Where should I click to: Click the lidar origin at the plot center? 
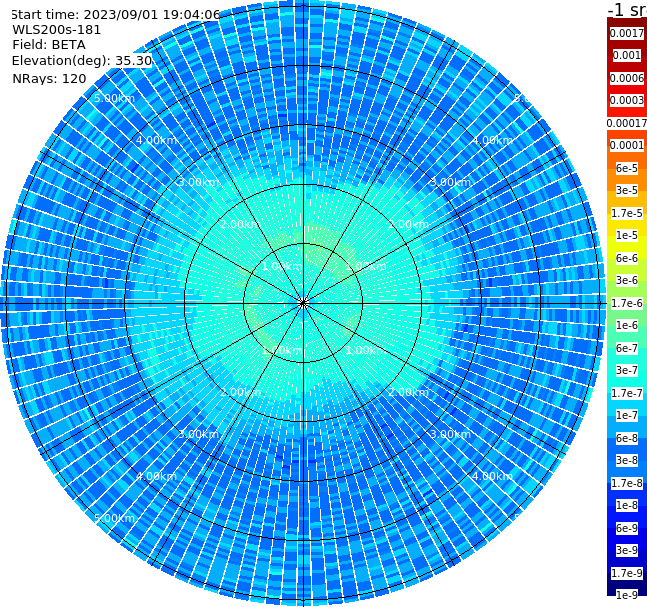[x=303, y=303]
